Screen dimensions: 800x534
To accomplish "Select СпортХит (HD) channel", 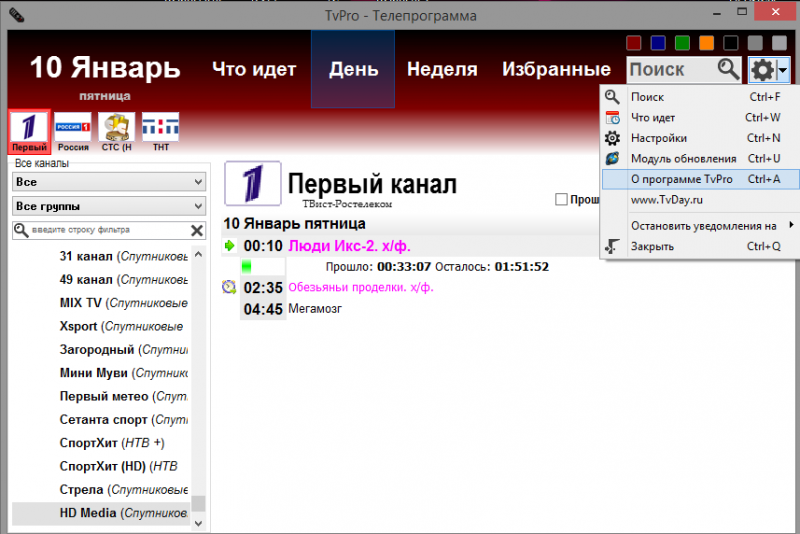I will click(118, 466).
